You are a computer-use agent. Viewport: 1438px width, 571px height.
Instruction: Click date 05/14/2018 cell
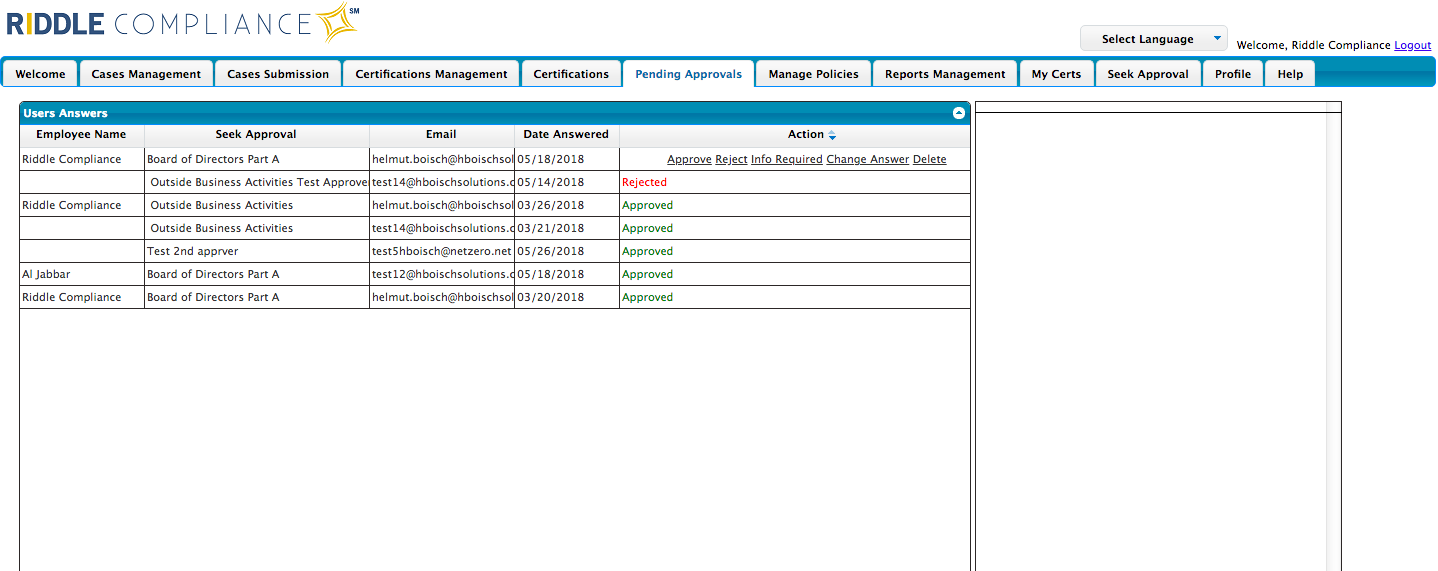point(567,182)
